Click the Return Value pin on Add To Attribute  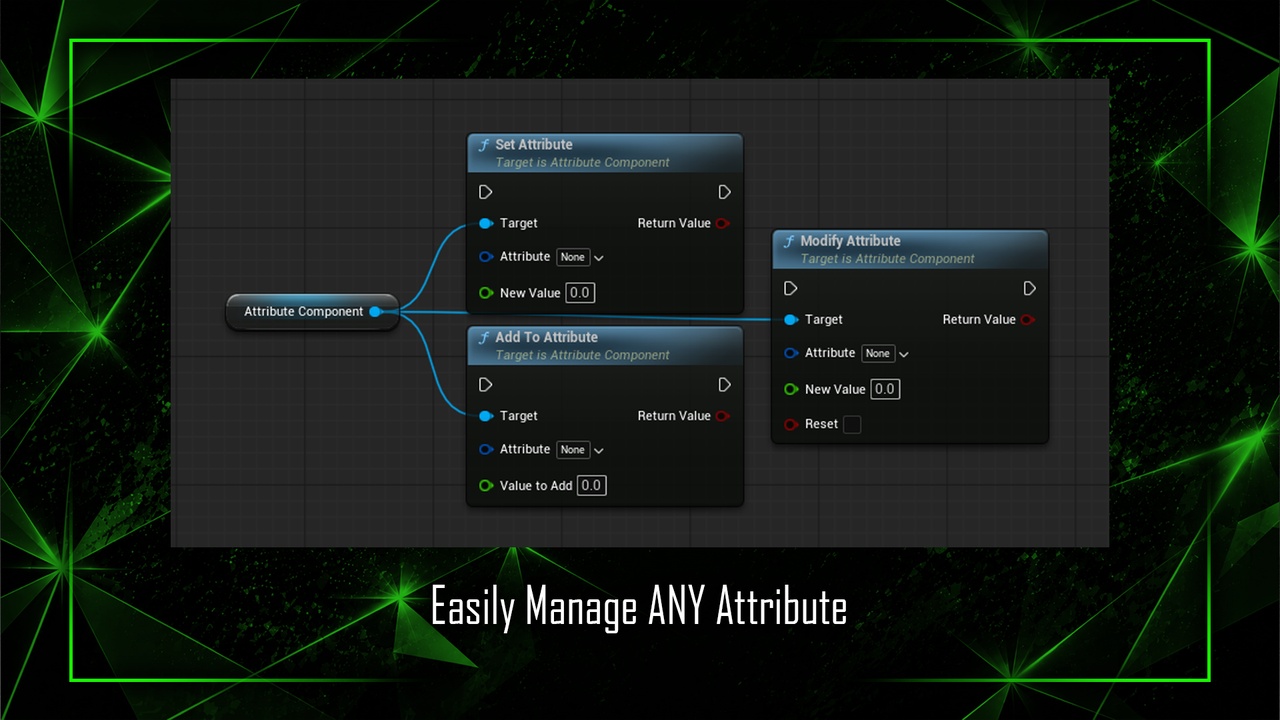(x=723, y=416)
